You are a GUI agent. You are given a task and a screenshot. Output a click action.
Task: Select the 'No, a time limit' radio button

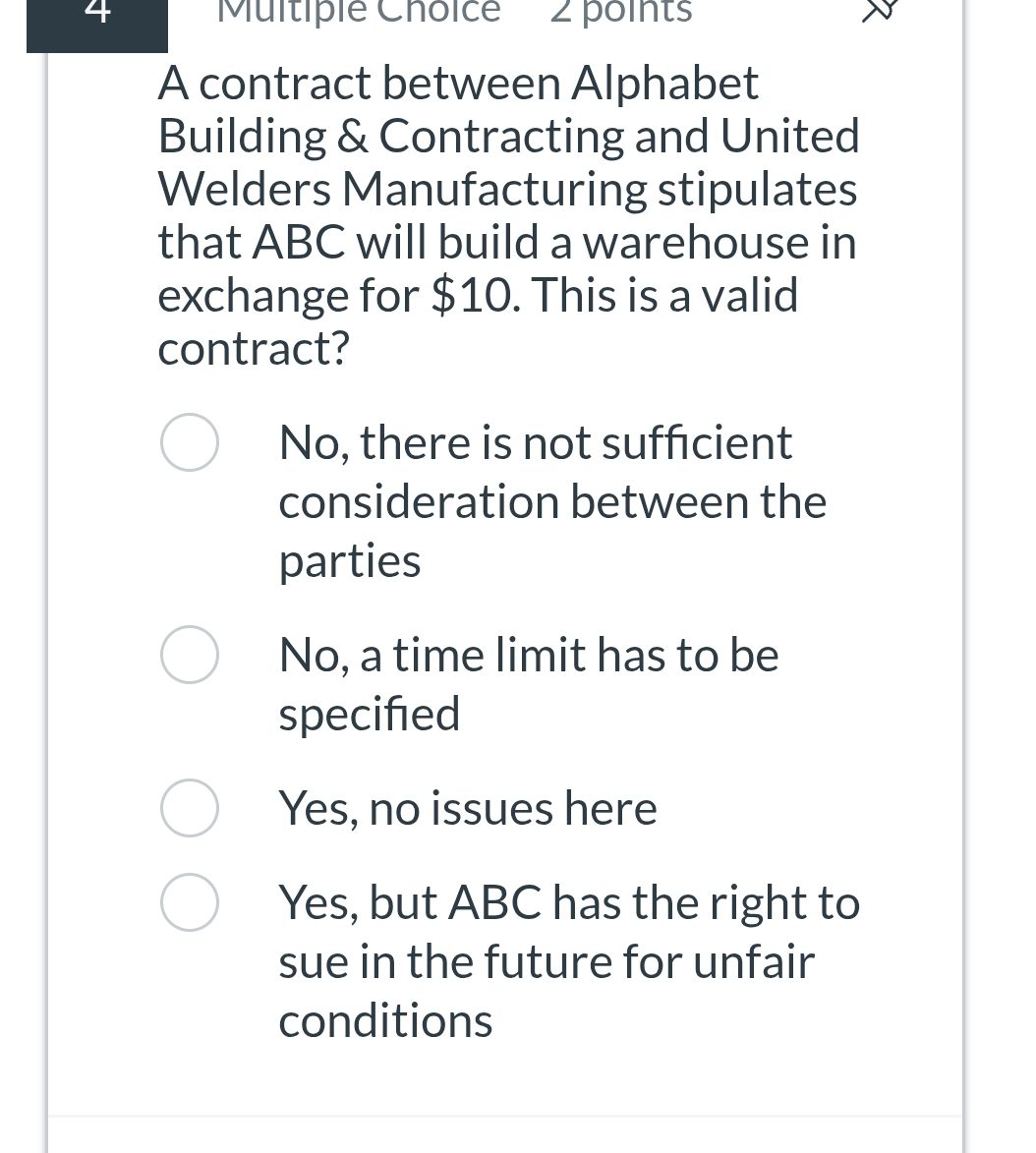click(x=190, y=654)
